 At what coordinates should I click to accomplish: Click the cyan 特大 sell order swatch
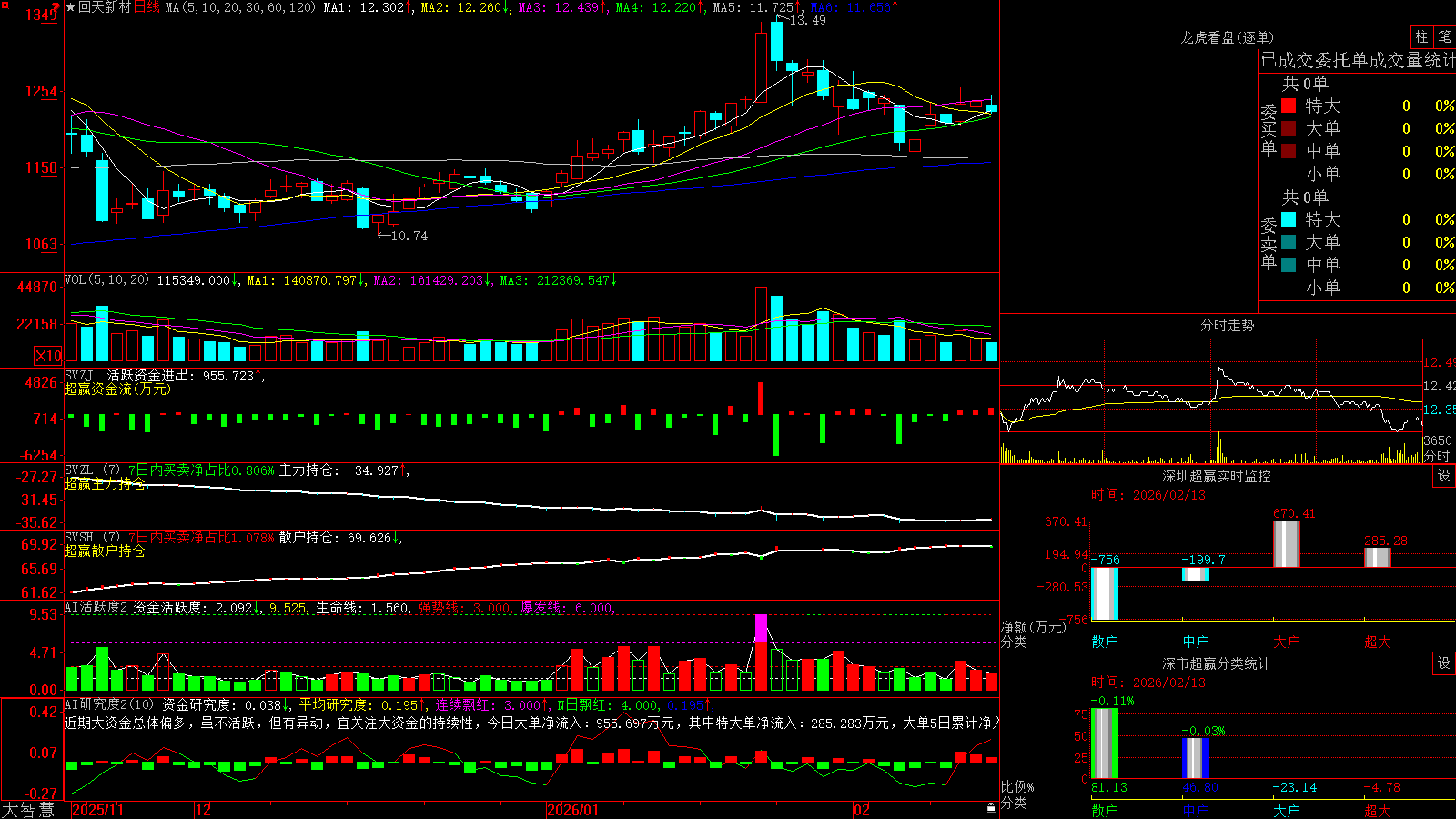(x=1289, y=219)
